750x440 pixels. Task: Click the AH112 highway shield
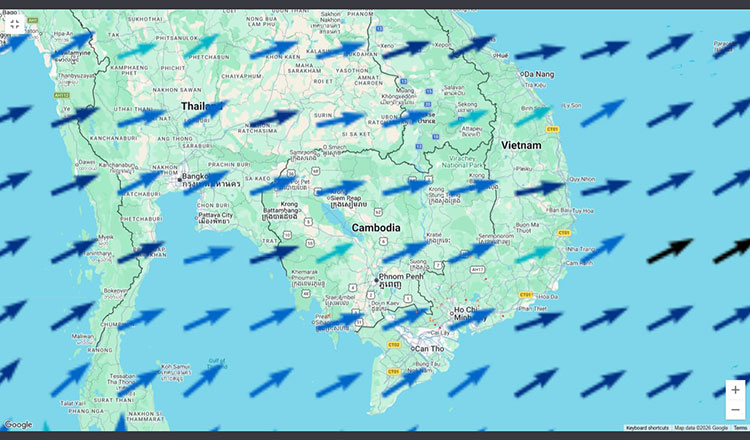pos(62,95)
